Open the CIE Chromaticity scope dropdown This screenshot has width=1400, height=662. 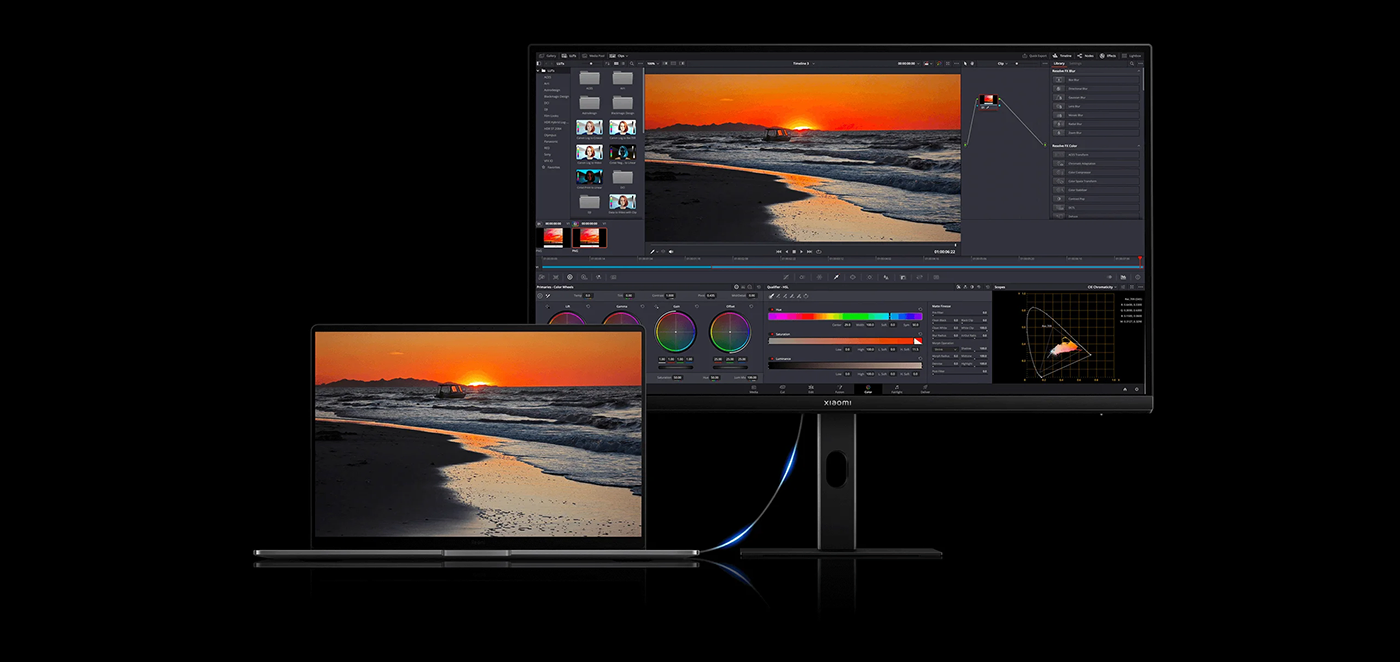1103,287
